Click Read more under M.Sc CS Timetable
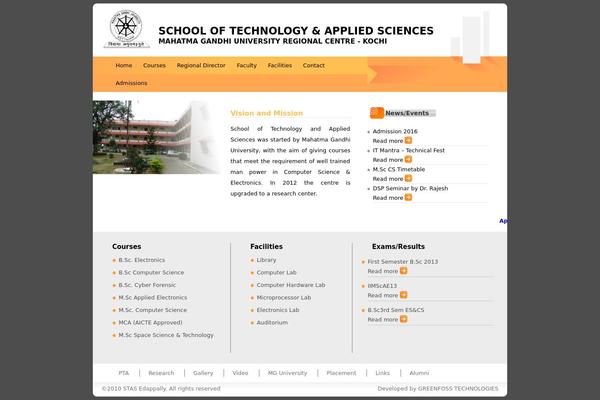Screen dimensions: 600x400 point(388,179)
